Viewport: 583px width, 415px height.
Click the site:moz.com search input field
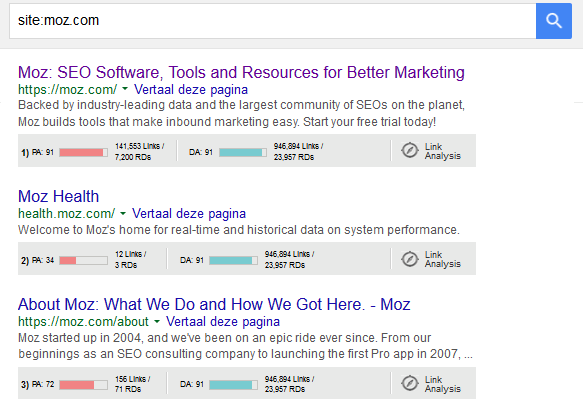pos(273,21)
